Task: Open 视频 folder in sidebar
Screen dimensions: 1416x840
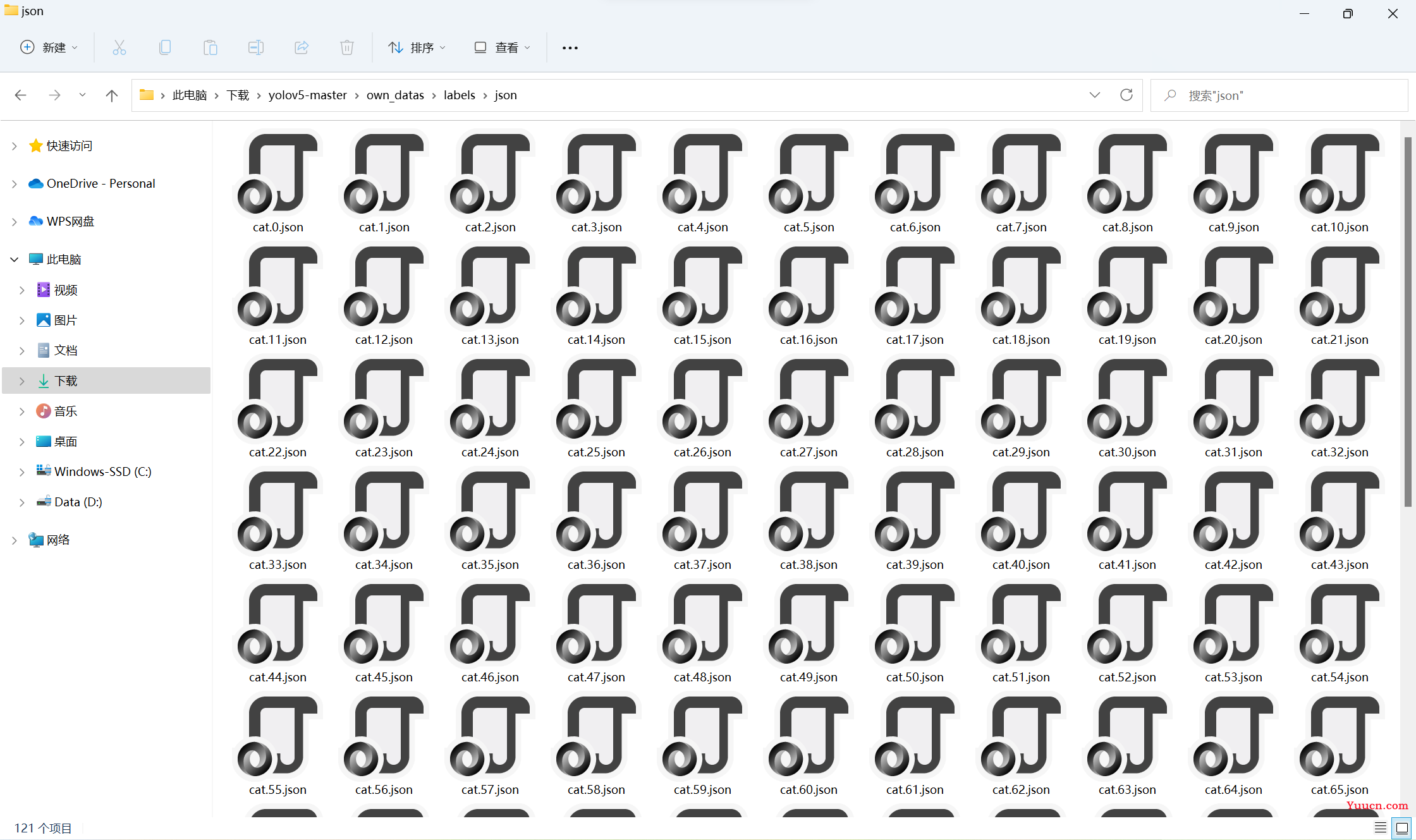Action: pos(66,290)
